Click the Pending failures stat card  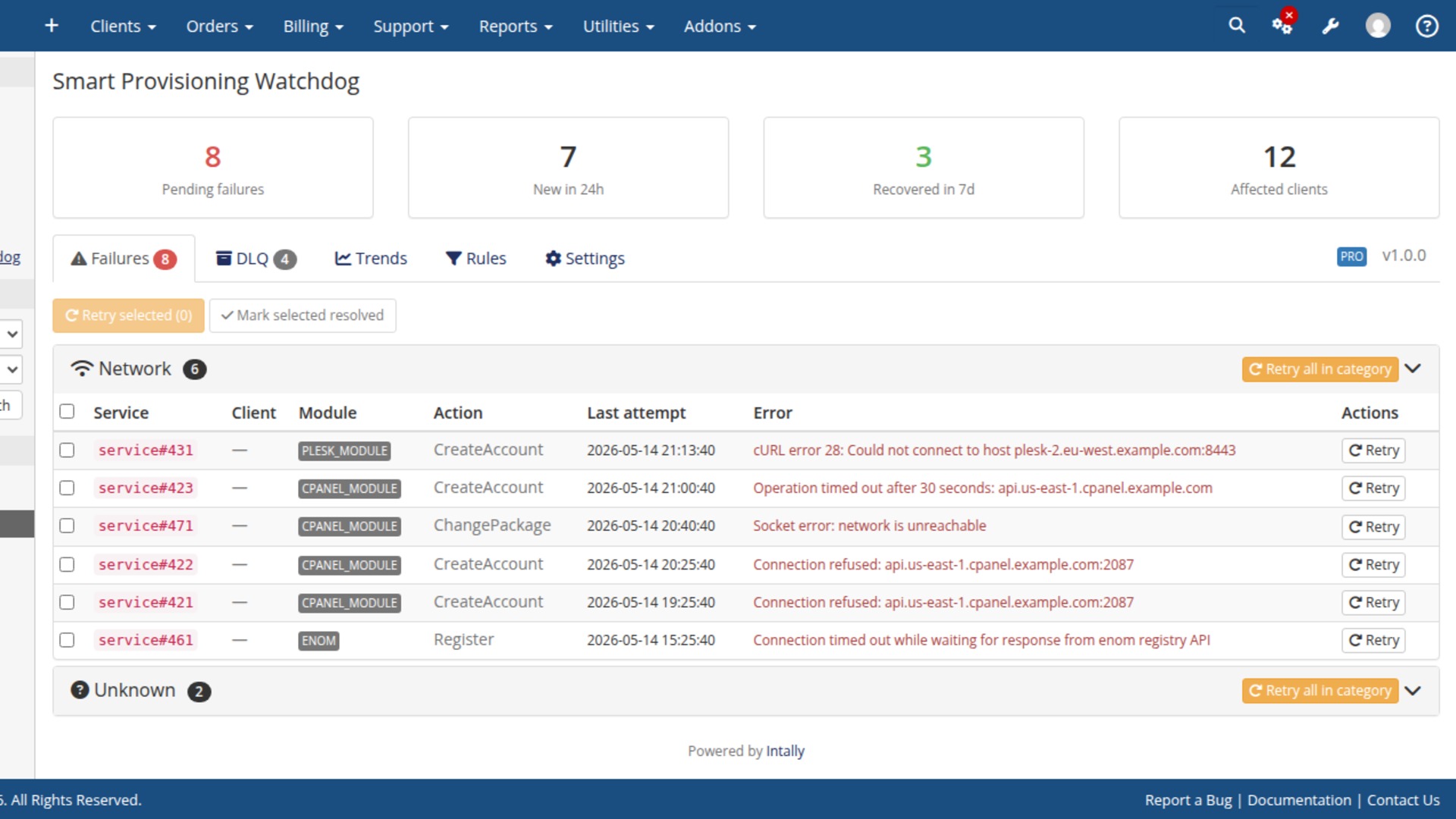[213, 168]
